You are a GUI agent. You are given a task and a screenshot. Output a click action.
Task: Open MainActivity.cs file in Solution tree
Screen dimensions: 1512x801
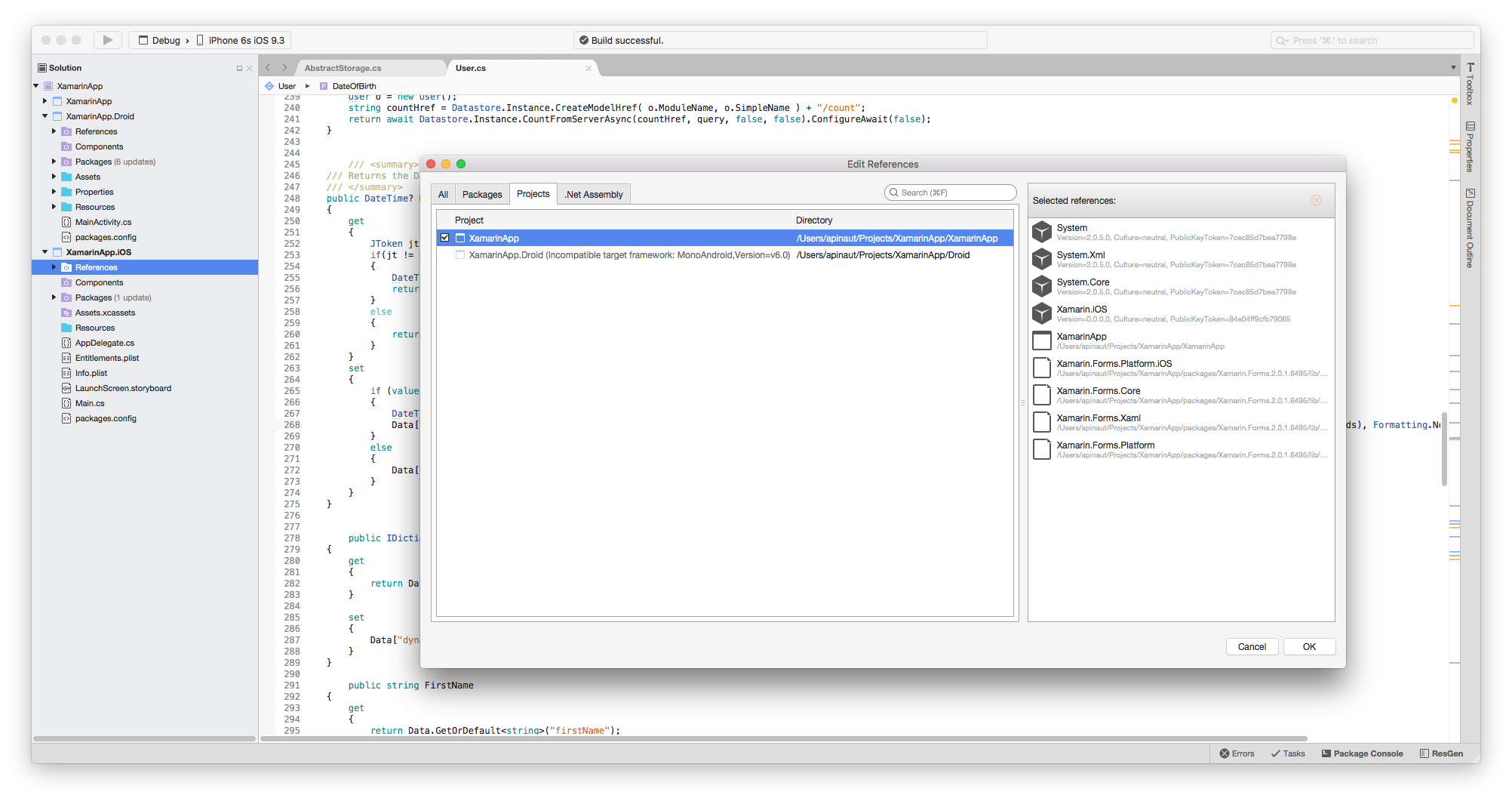tap(103, 222)
